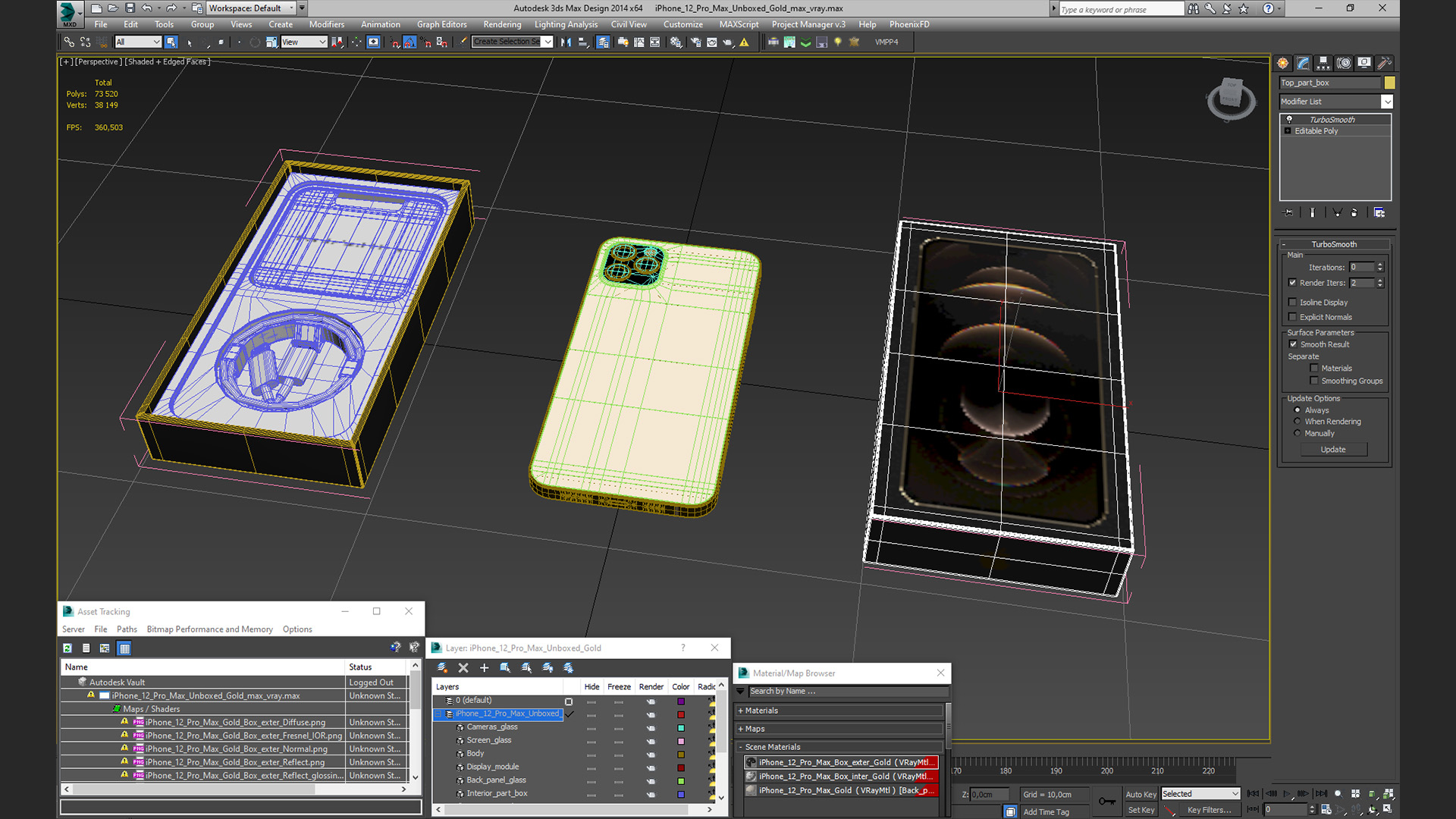Screen dimensions: 1456x819
Task: Select the Select and Link tool
Action: click(x=69, y=42)
